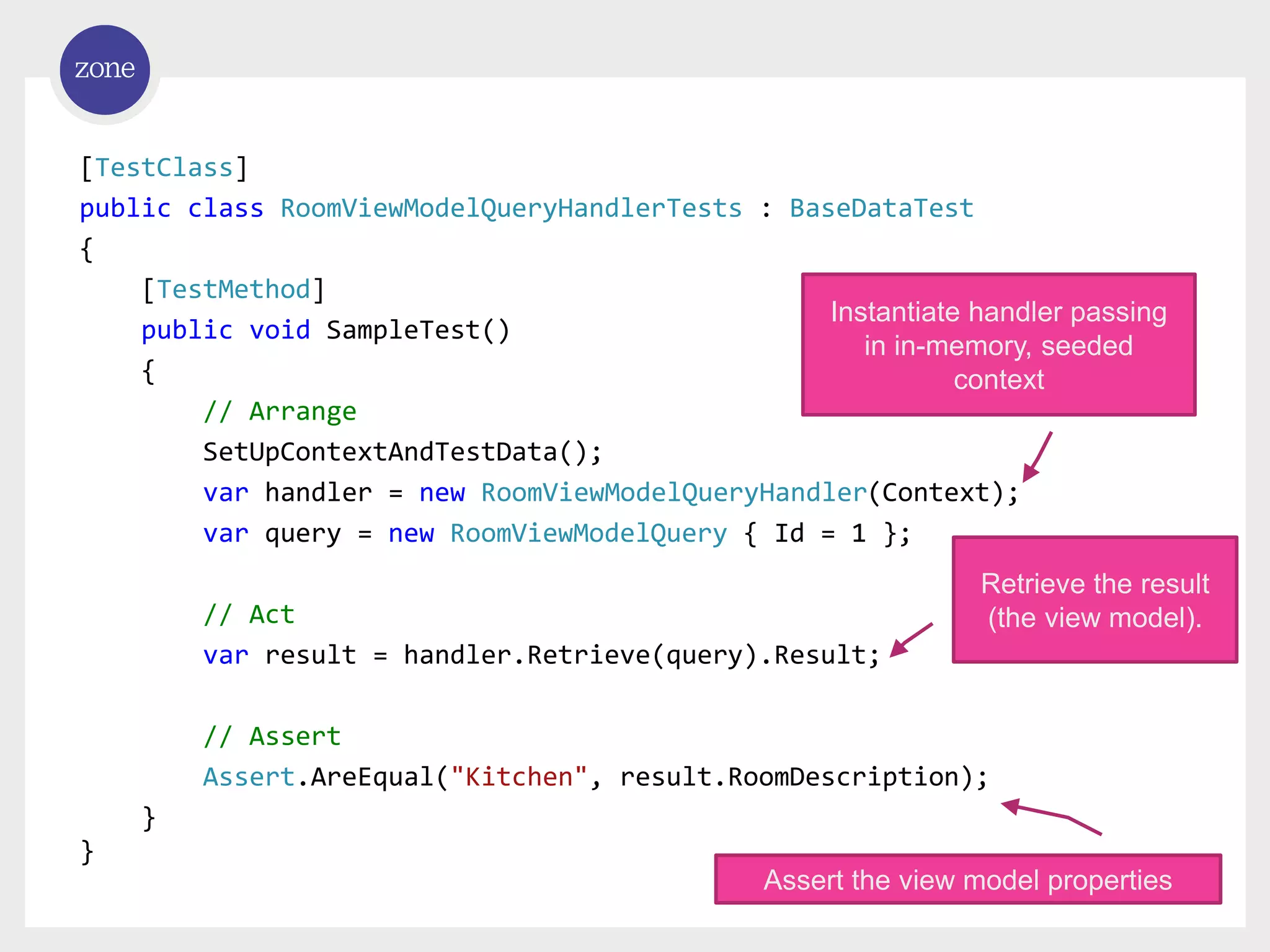
Task: Click the RoomViewModelQuery type in query line
Action: [588, 534]
